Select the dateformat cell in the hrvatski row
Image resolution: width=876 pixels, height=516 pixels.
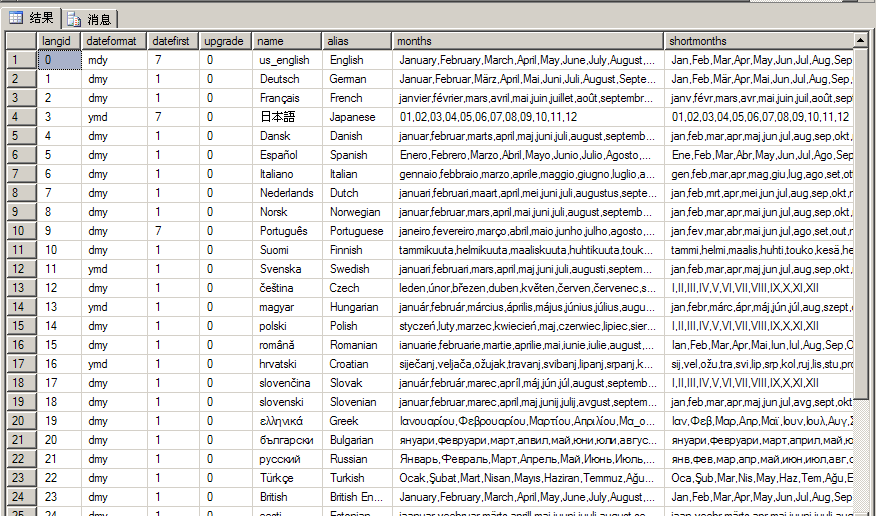115,364
